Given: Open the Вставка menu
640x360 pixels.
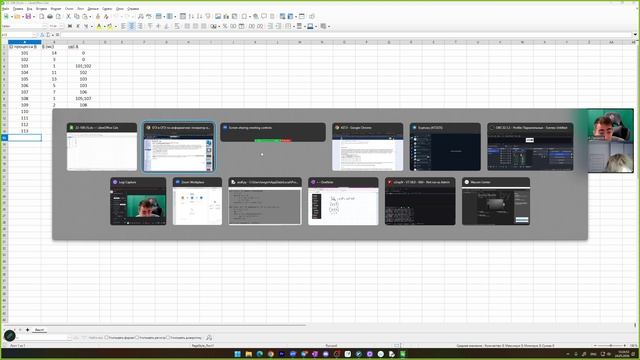Looking at the screenshot, I should click(x=41, y=8).
